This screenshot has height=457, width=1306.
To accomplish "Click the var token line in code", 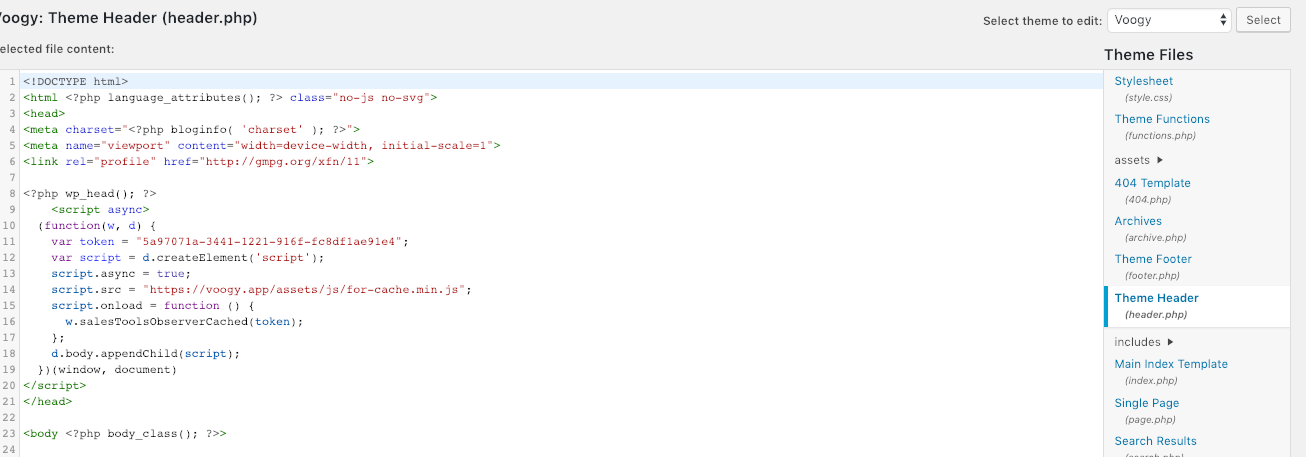I will (x=231, y=241).
